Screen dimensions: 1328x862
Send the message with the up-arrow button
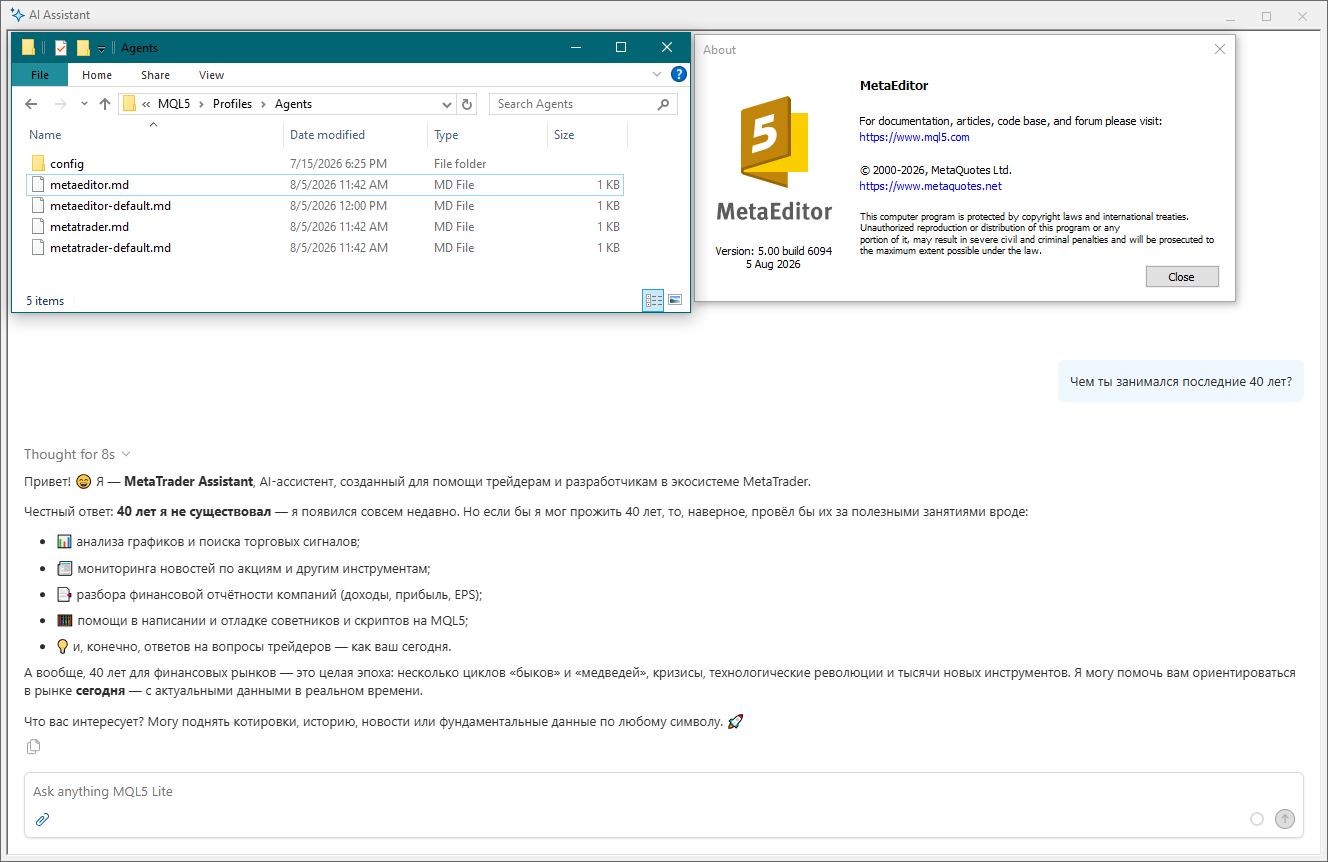click(1285, 819)
